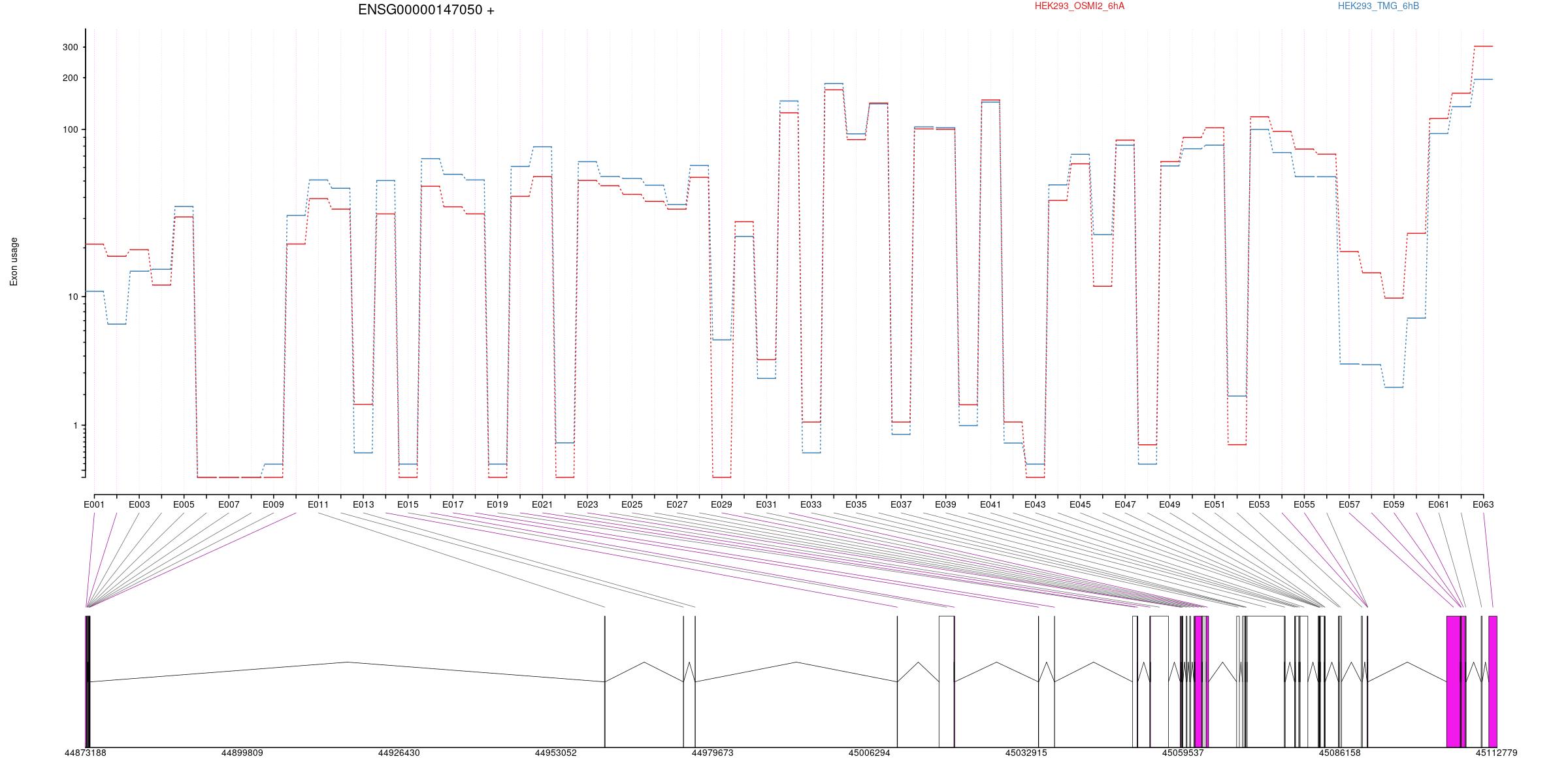Select exon label E061
Image resolution: width=1568 pixels, height=784 pixels.
[x=1439, y=504]
